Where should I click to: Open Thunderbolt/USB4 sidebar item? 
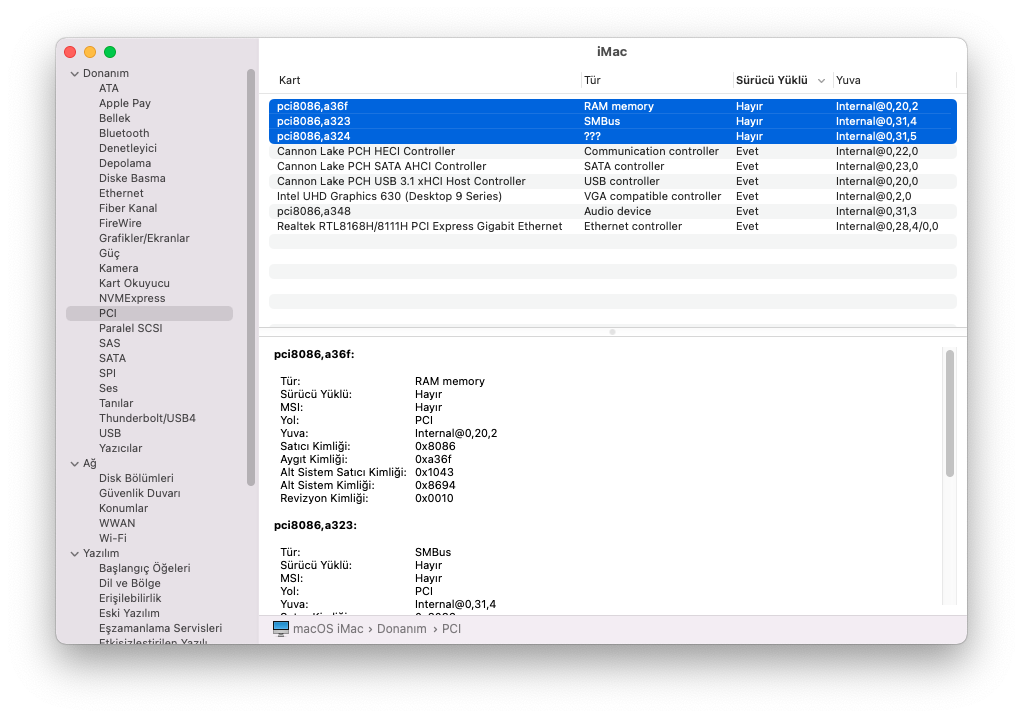click(x=147, y=418)
